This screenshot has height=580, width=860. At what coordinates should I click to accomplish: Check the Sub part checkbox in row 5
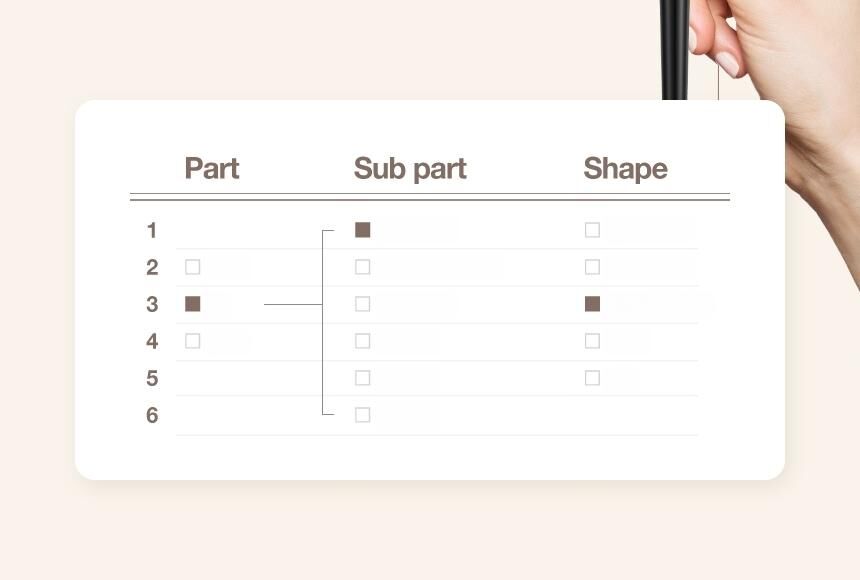pyautogui.click(x=363, y=378)
